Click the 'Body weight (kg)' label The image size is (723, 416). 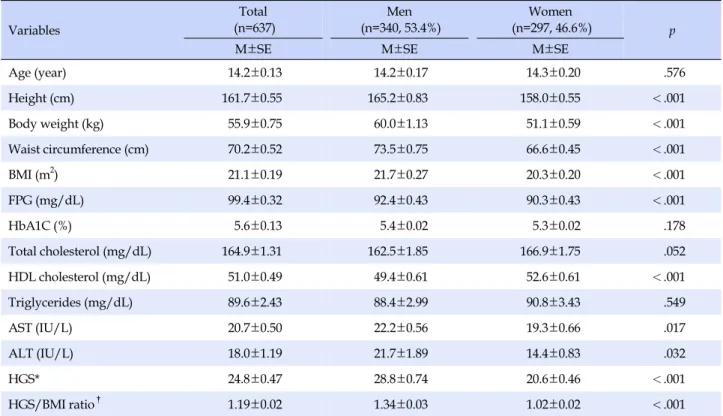56,124
